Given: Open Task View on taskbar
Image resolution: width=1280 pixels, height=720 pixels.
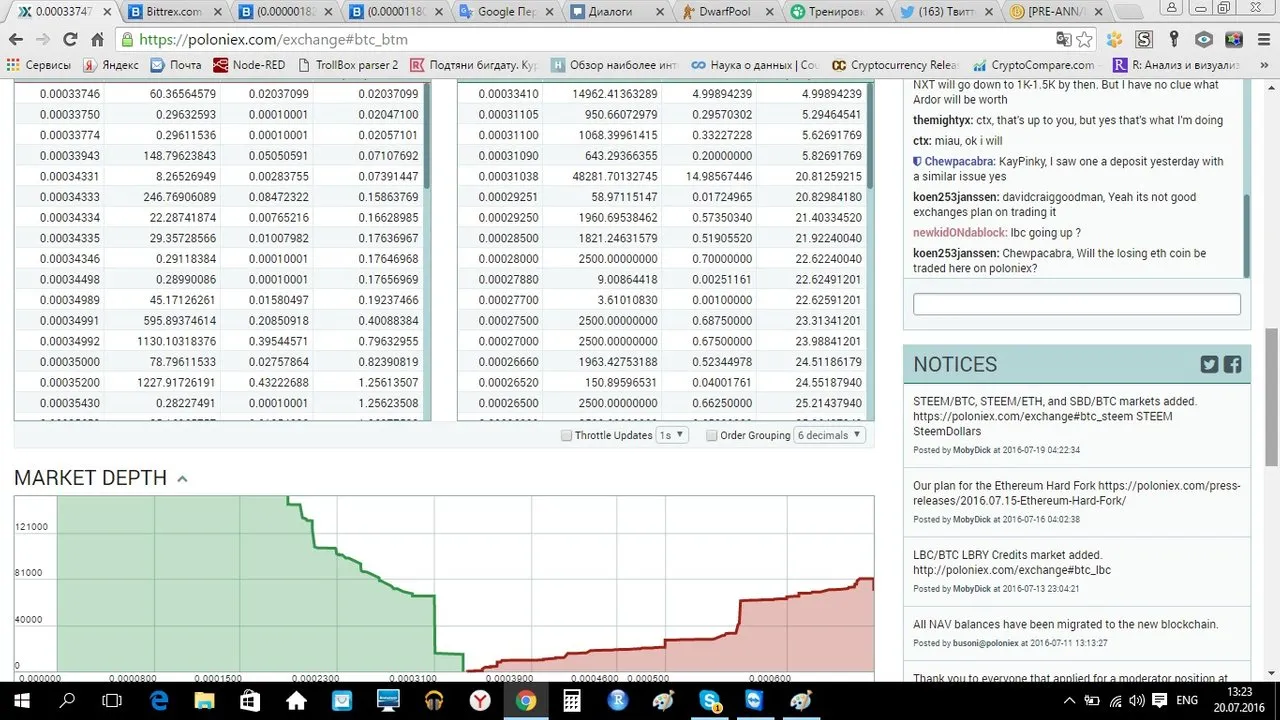Looking at the screenshot, I should point(113,701).
